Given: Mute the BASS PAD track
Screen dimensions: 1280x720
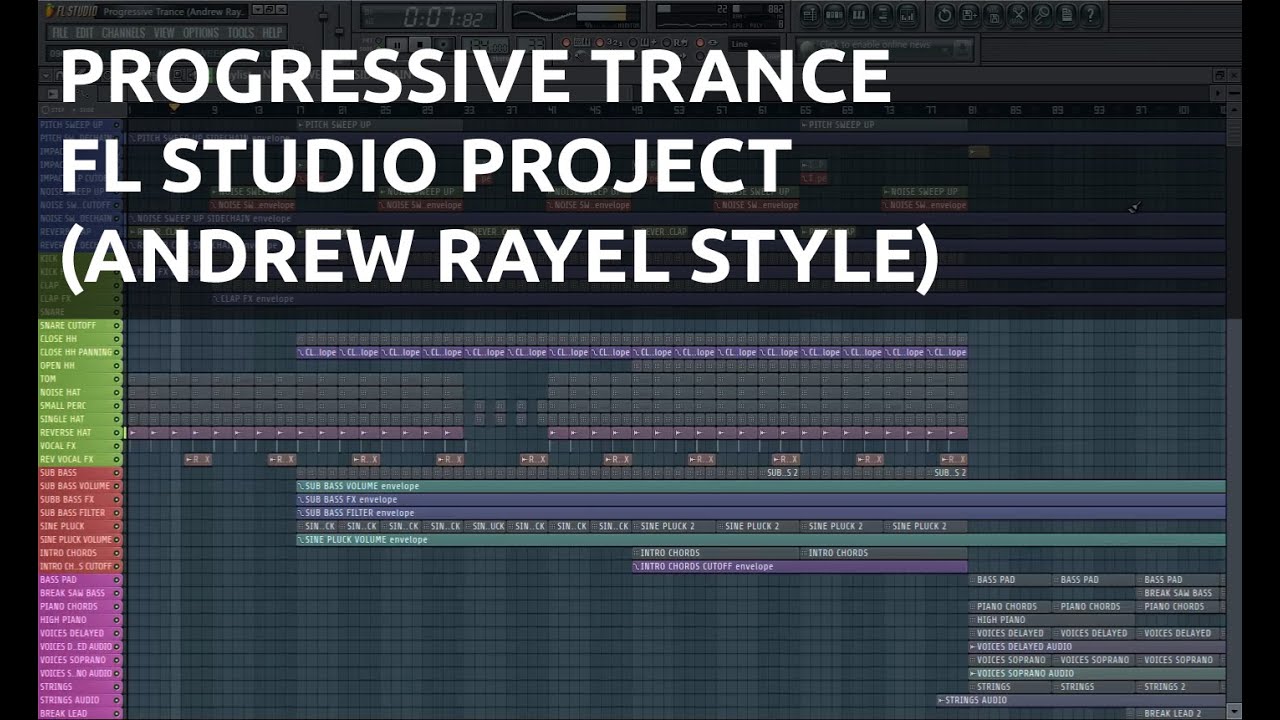Looking at the screenshot, I should [x=117, y=580].
